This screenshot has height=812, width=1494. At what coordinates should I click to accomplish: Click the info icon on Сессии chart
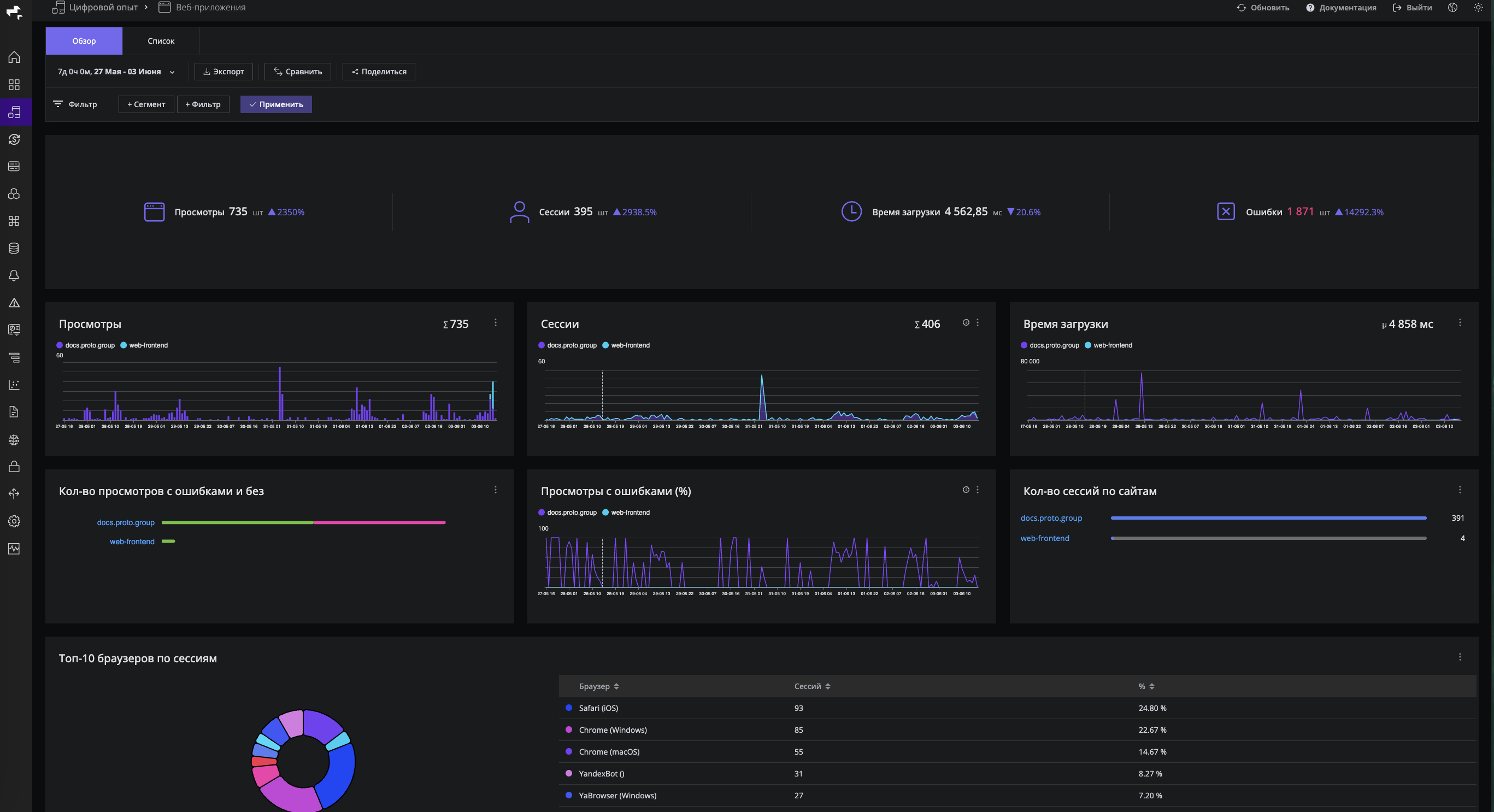pyautogui.click(x=966, y=322)
